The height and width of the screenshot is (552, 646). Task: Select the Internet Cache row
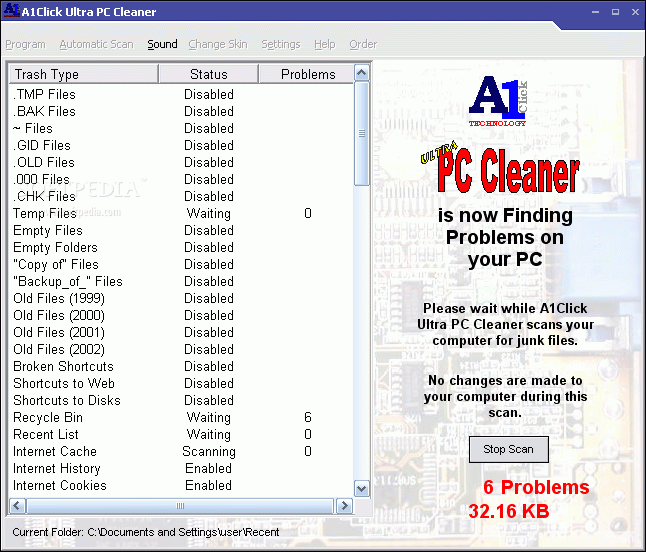[x=181, y=451]
